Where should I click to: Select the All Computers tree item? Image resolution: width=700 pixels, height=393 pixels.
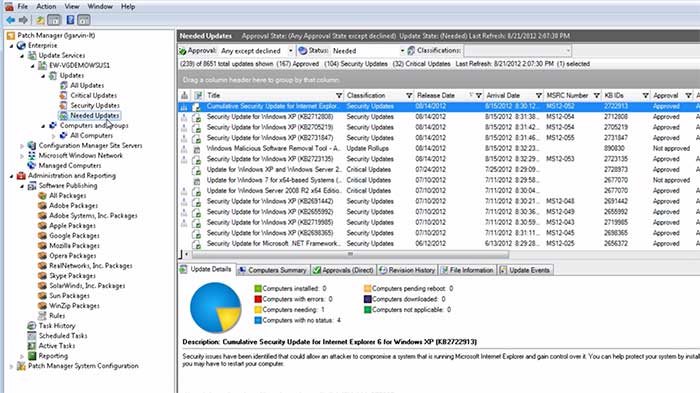(x=92, y=135)
